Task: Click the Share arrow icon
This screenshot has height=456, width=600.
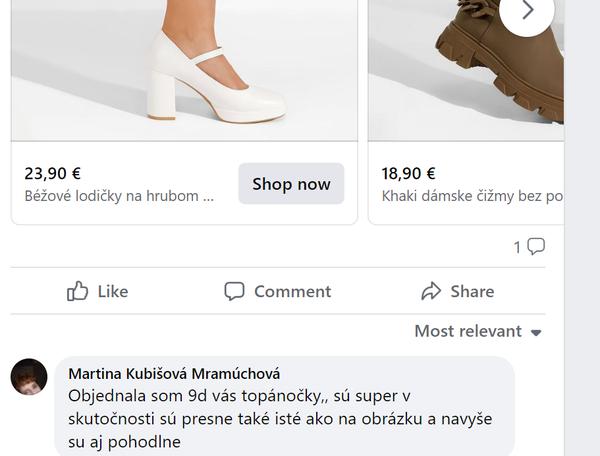Action: click(431, 291)
